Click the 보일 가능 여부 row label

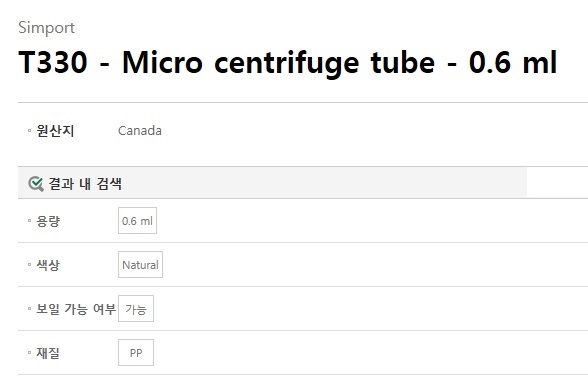pyautogui.click(x=76, y=309)
